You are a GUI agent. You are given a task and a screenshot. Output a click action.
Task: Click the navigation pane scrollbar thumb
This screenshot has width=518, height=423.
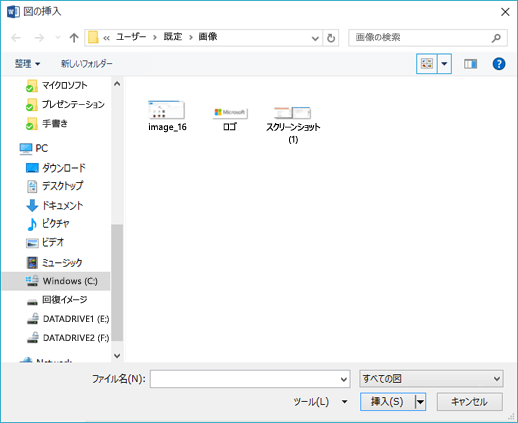(117, 283)
